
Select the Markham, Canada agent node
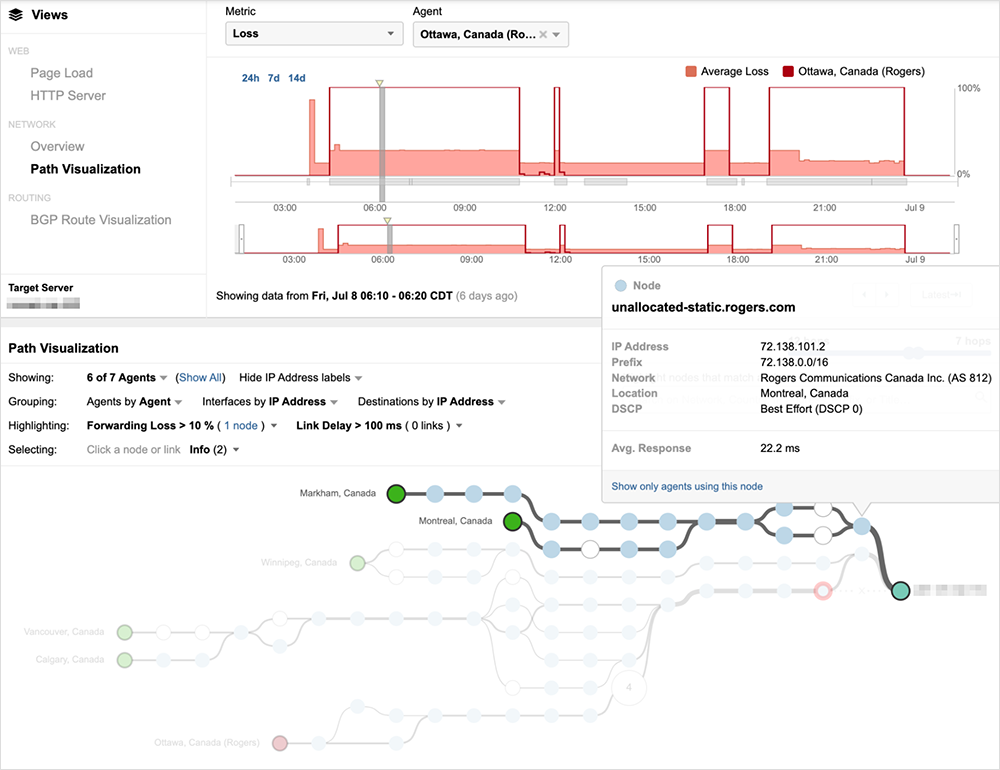(396, 493)
